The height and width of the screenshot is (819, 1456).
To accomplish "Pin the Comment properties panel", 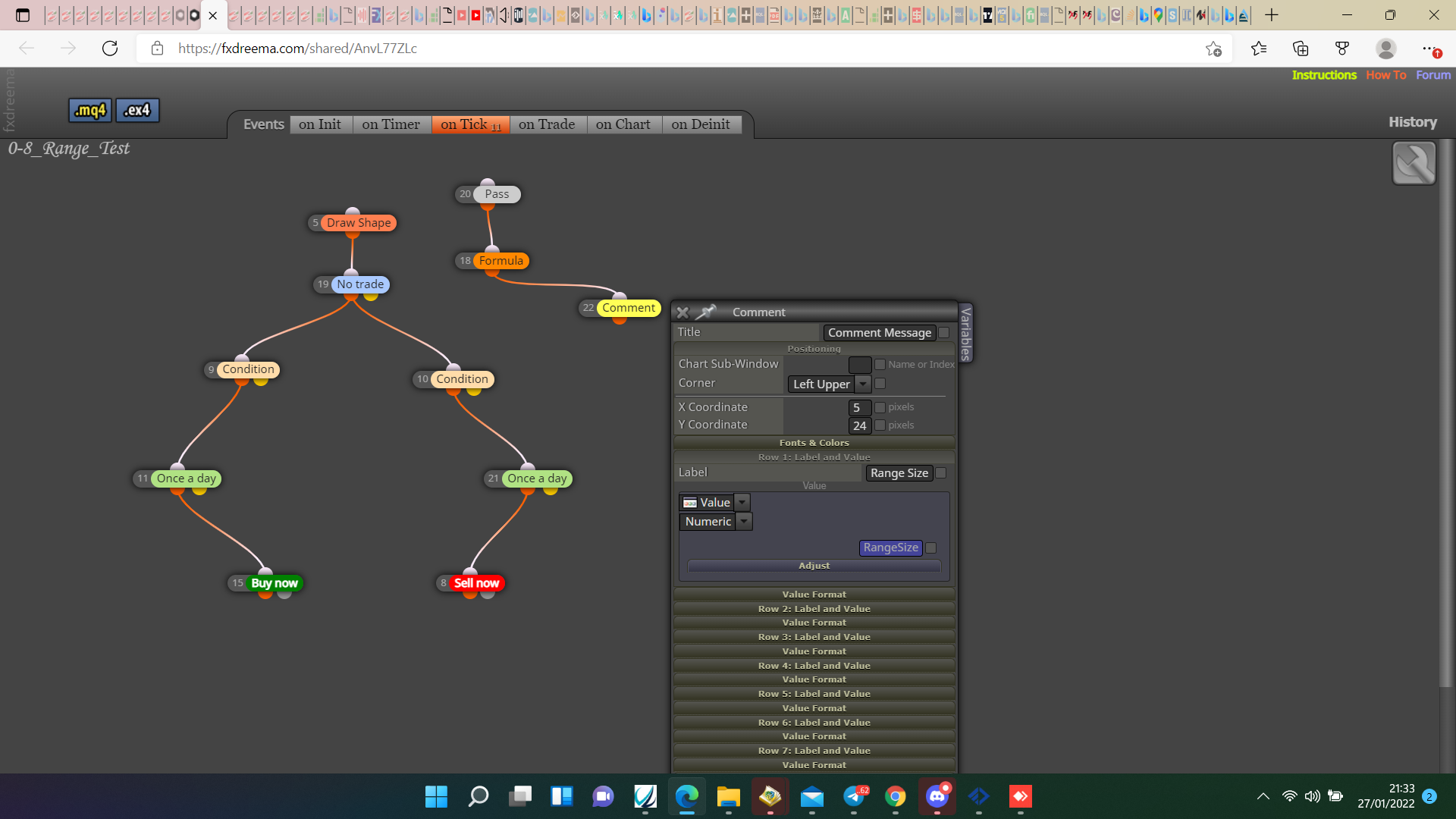I will (707, 312).
